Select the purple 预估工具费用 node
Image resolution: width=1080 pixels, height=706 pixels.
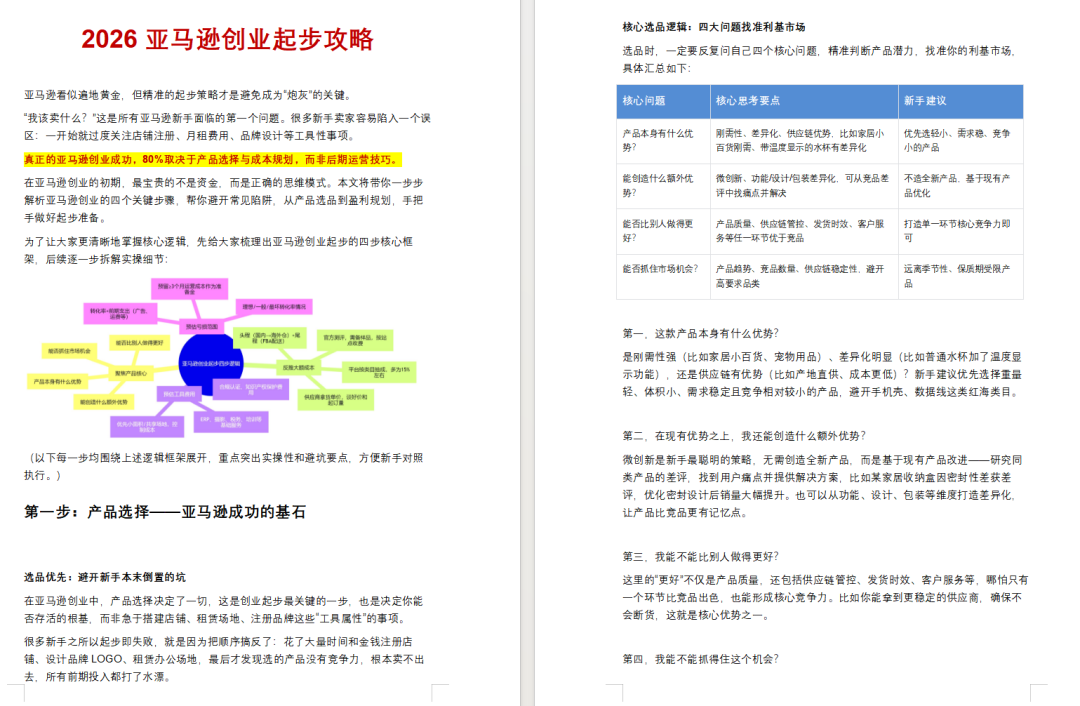[x=179, y=394]
